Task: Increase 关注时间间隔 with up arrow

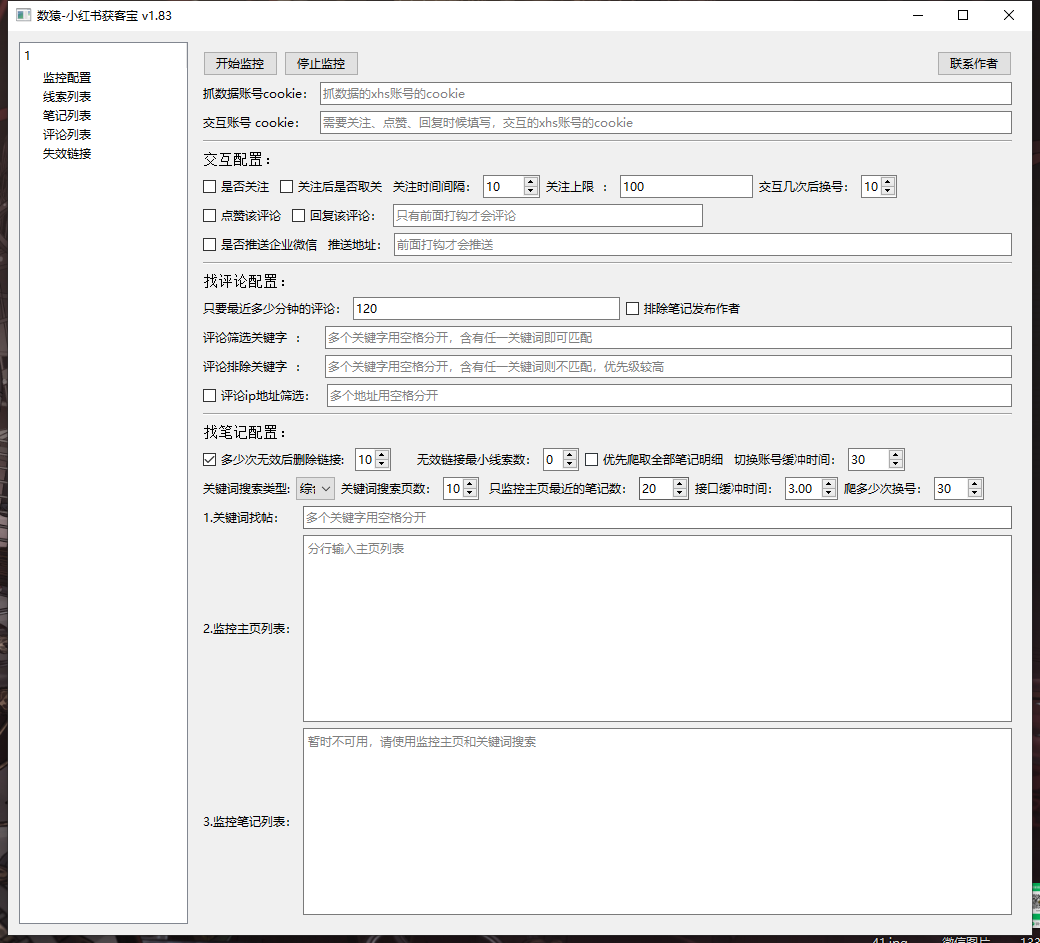Action: [531, 182]
